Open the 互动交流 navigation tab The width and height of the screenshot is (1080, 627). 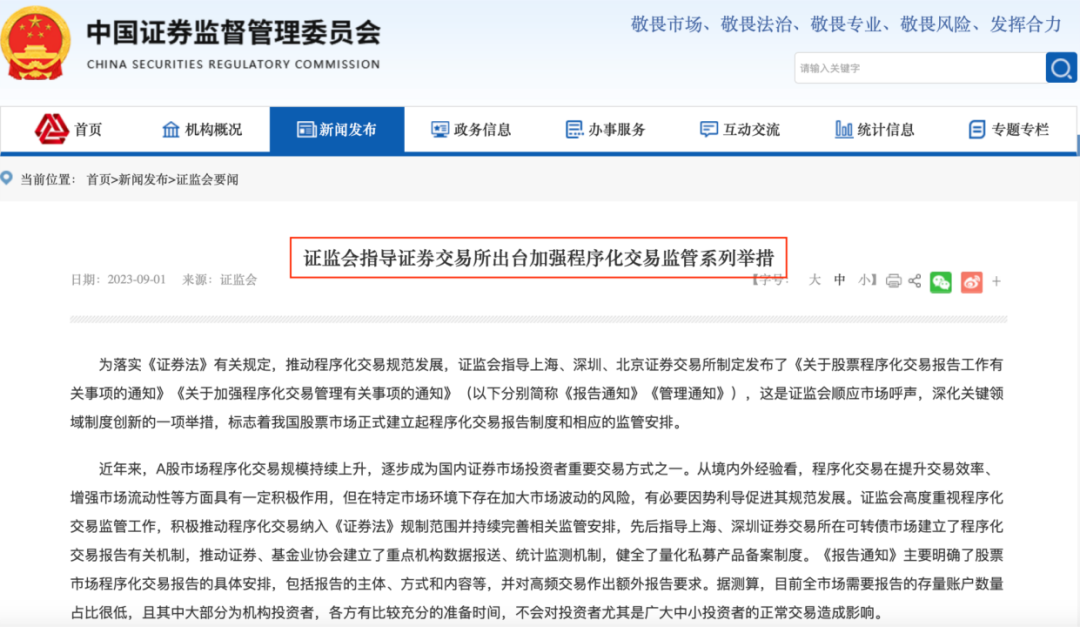coord(740,129)
